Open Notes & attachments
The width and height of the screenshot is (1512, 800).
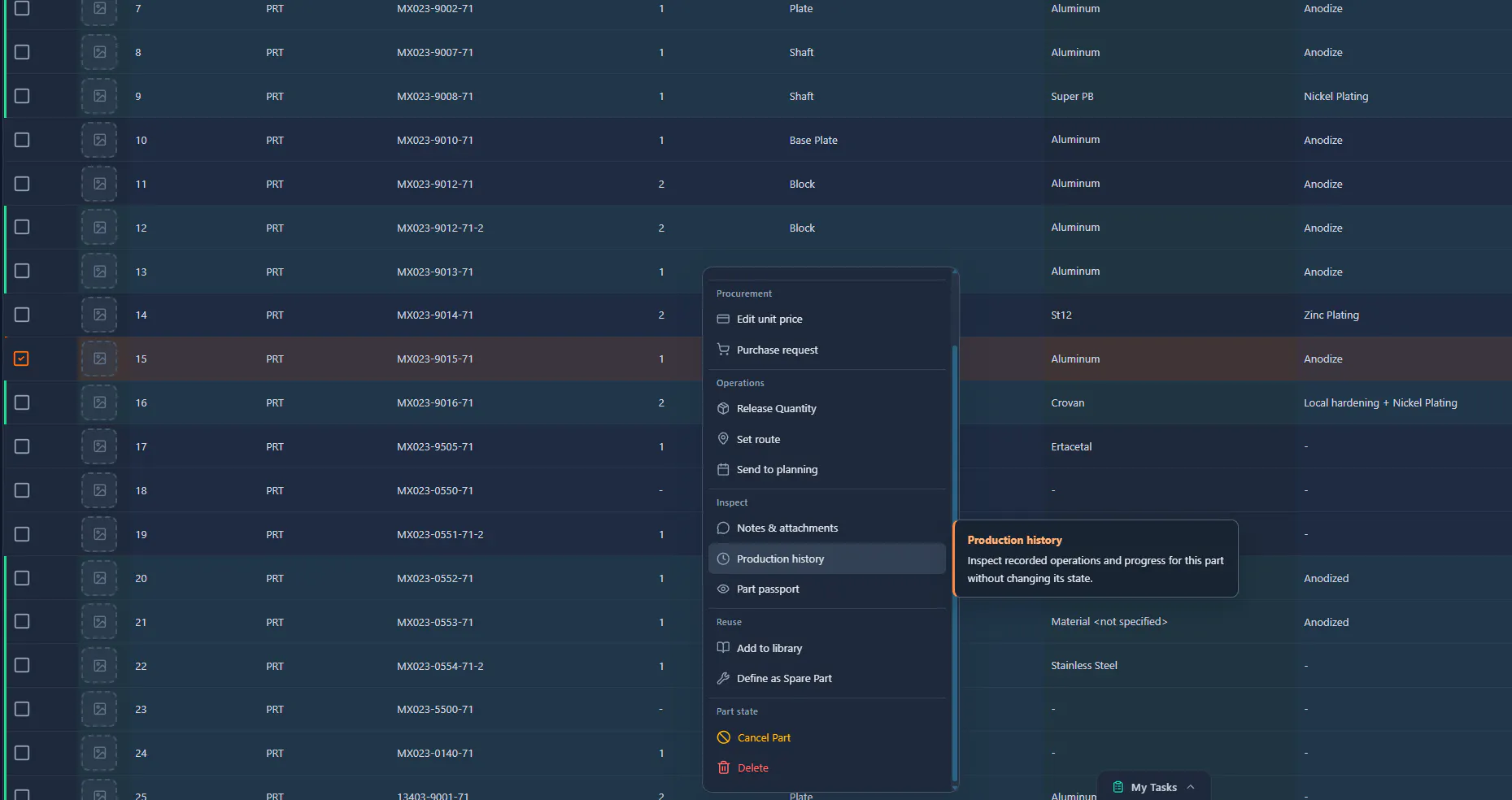(827, 528)
